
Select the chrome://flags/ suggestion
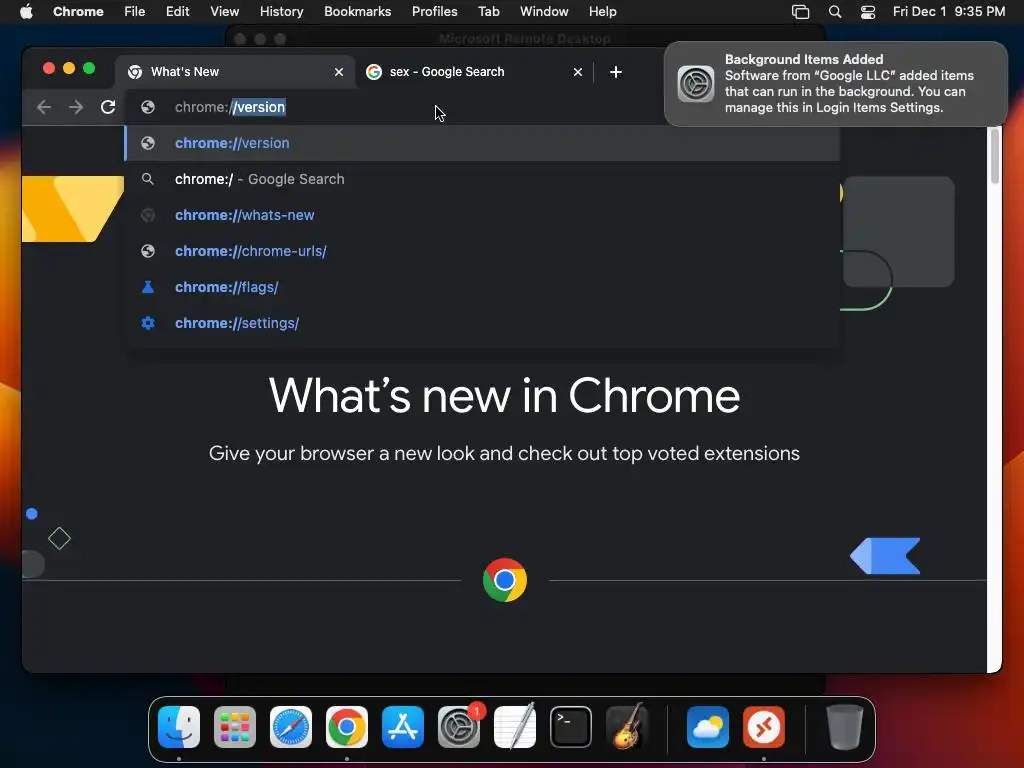pyautogui.click(x=482, y=287)
